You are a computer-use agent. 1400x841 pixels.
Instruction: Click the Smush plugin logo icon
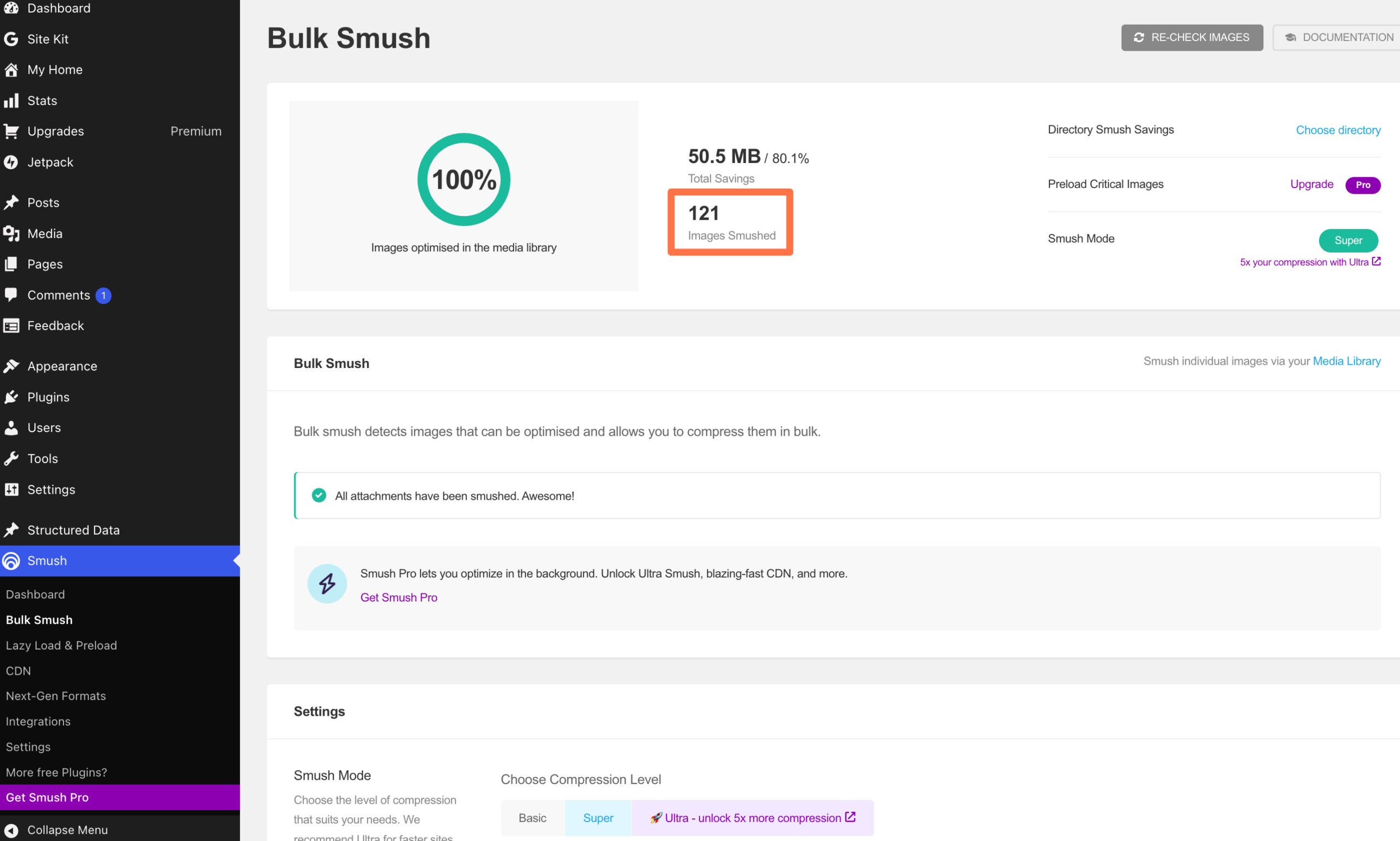pos(11,560)
